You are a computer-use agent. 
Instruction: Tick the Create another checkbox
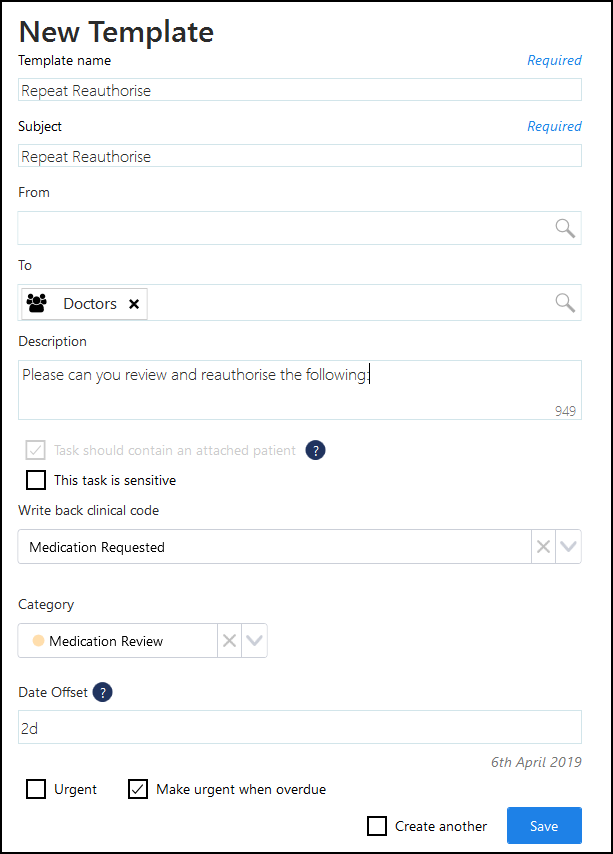click(377, 826)
